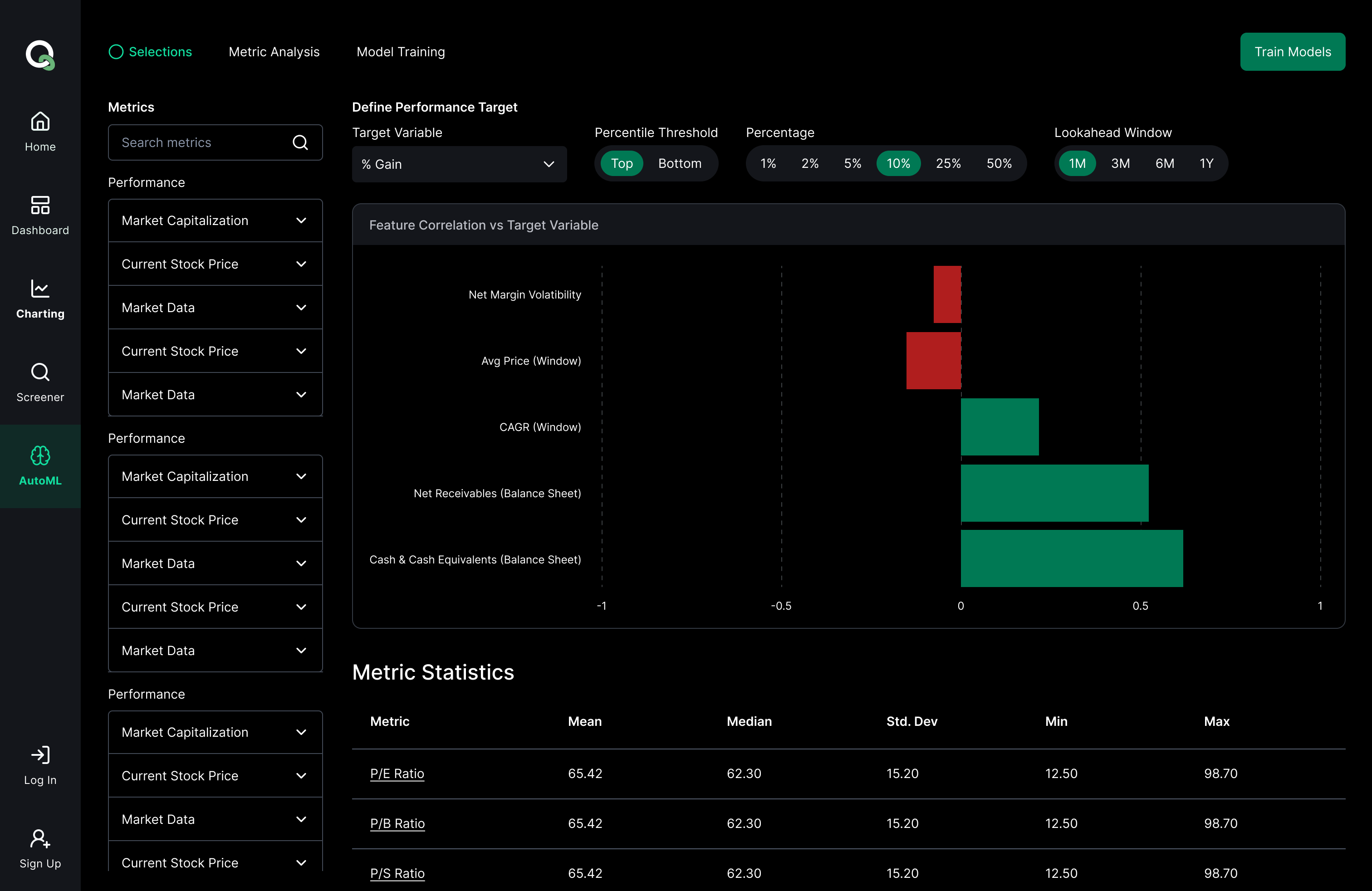Image resolution: width=1372 pixels, height=891 pixels.
Task: Click the Cash & Cash Equivalents green bar
Action: tap(1071, 558)
